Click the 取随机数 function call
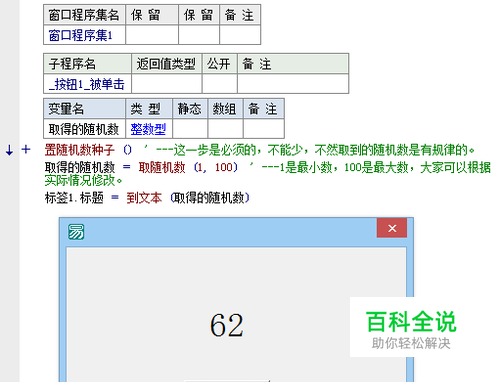 (162, 167)
